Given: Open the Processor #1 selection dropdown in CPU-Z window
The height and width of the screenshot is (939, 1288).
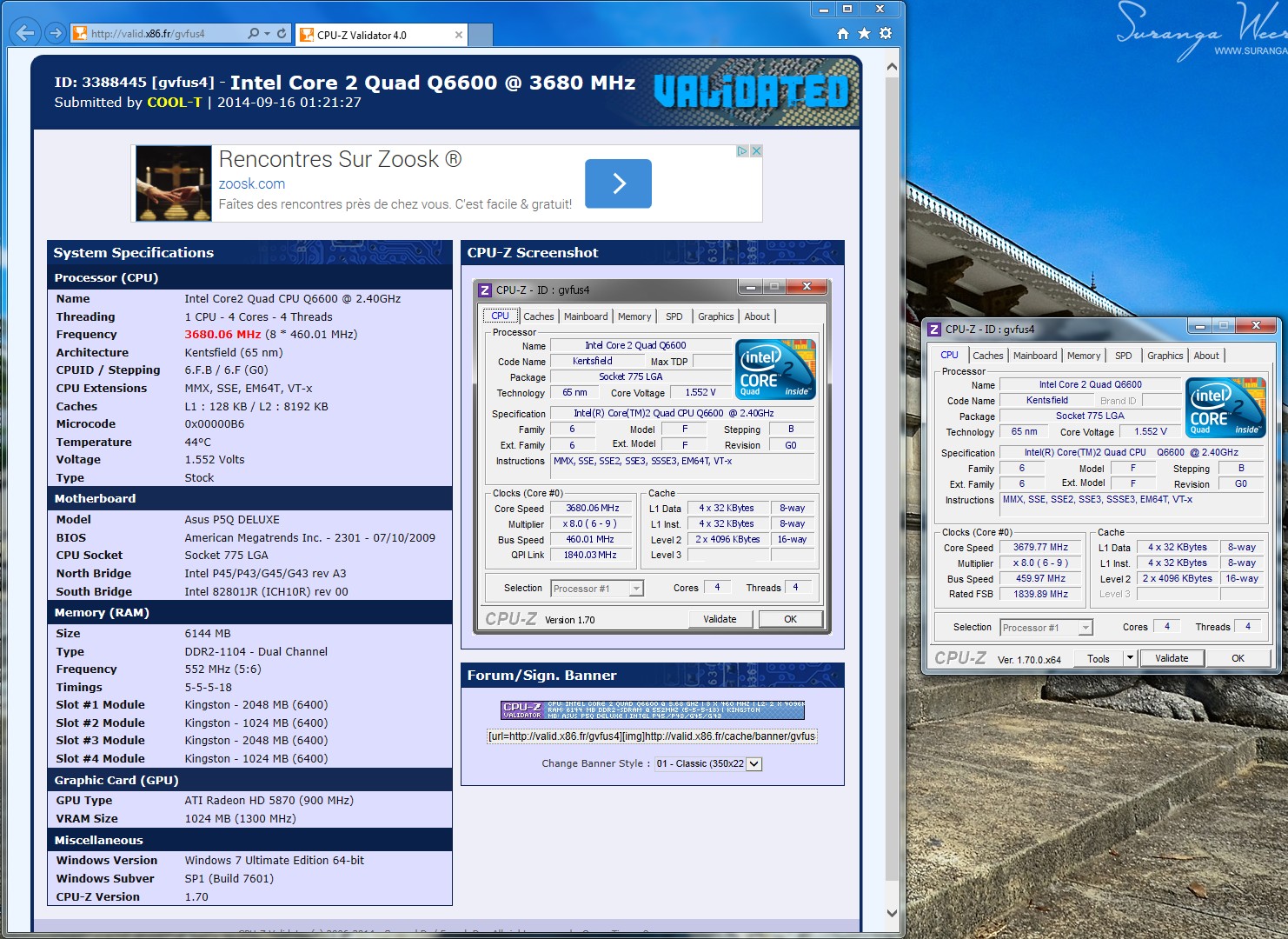Looking at the screenshot, I should (1046, 628).
